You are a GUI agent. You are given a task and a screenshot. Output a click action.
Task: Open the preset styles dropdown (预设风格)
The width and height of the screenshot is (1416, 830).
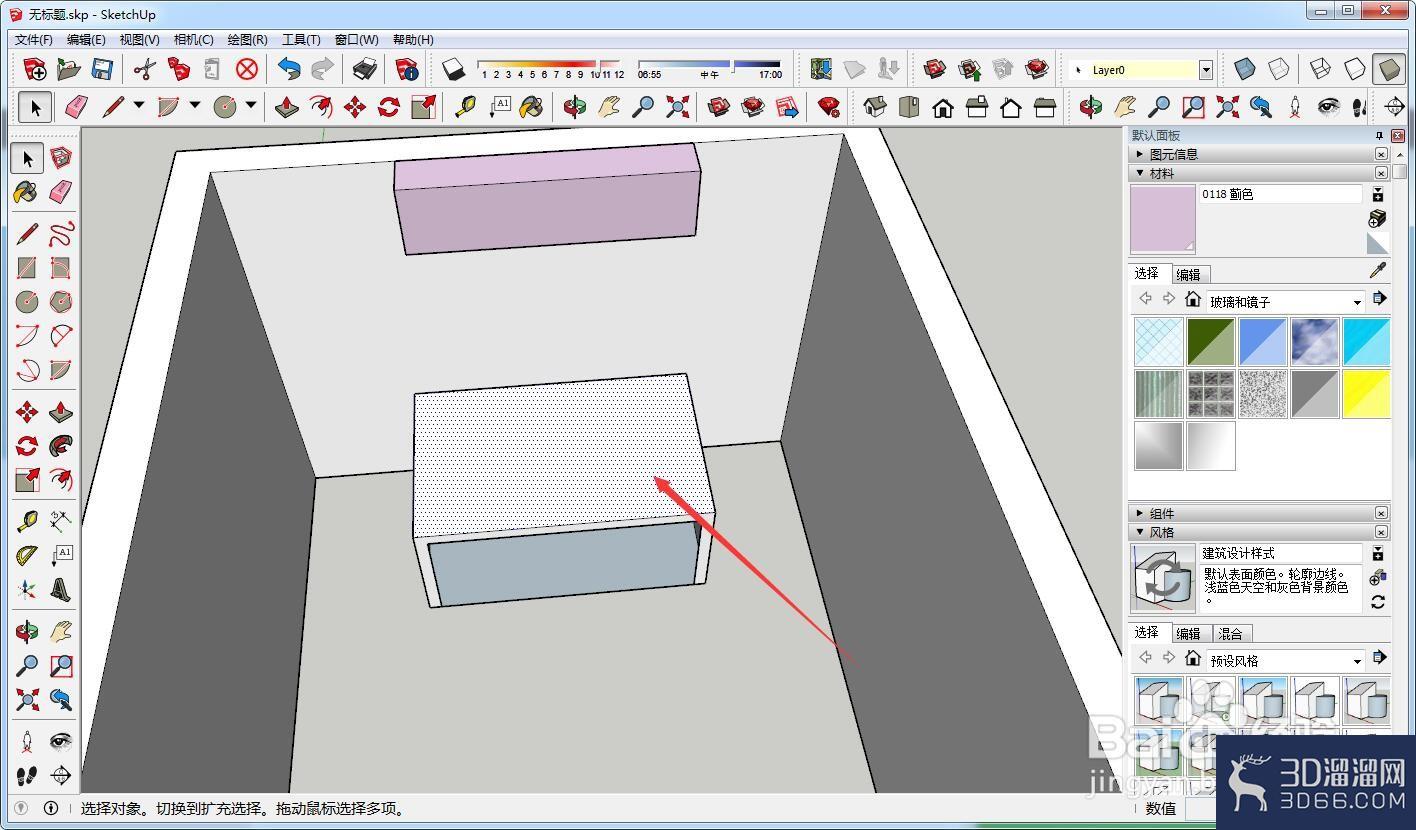1357,661
